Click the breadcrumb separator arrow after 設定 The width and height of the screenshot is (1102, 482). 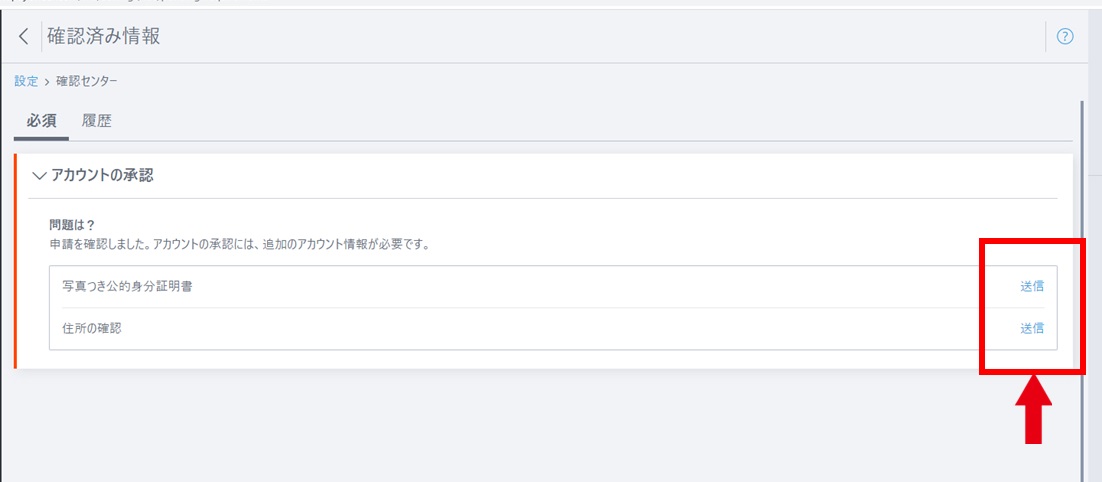click(x=47, y=82)
